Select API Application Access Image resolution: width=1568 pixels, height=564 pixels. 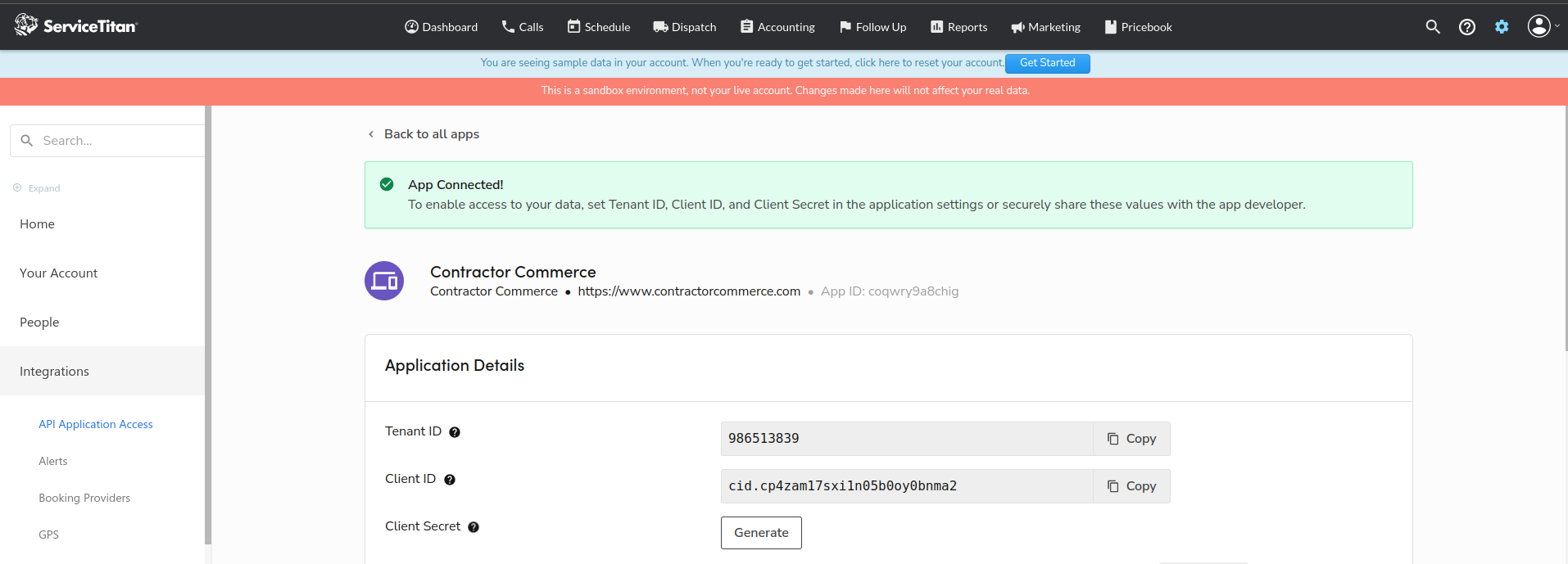96,424
